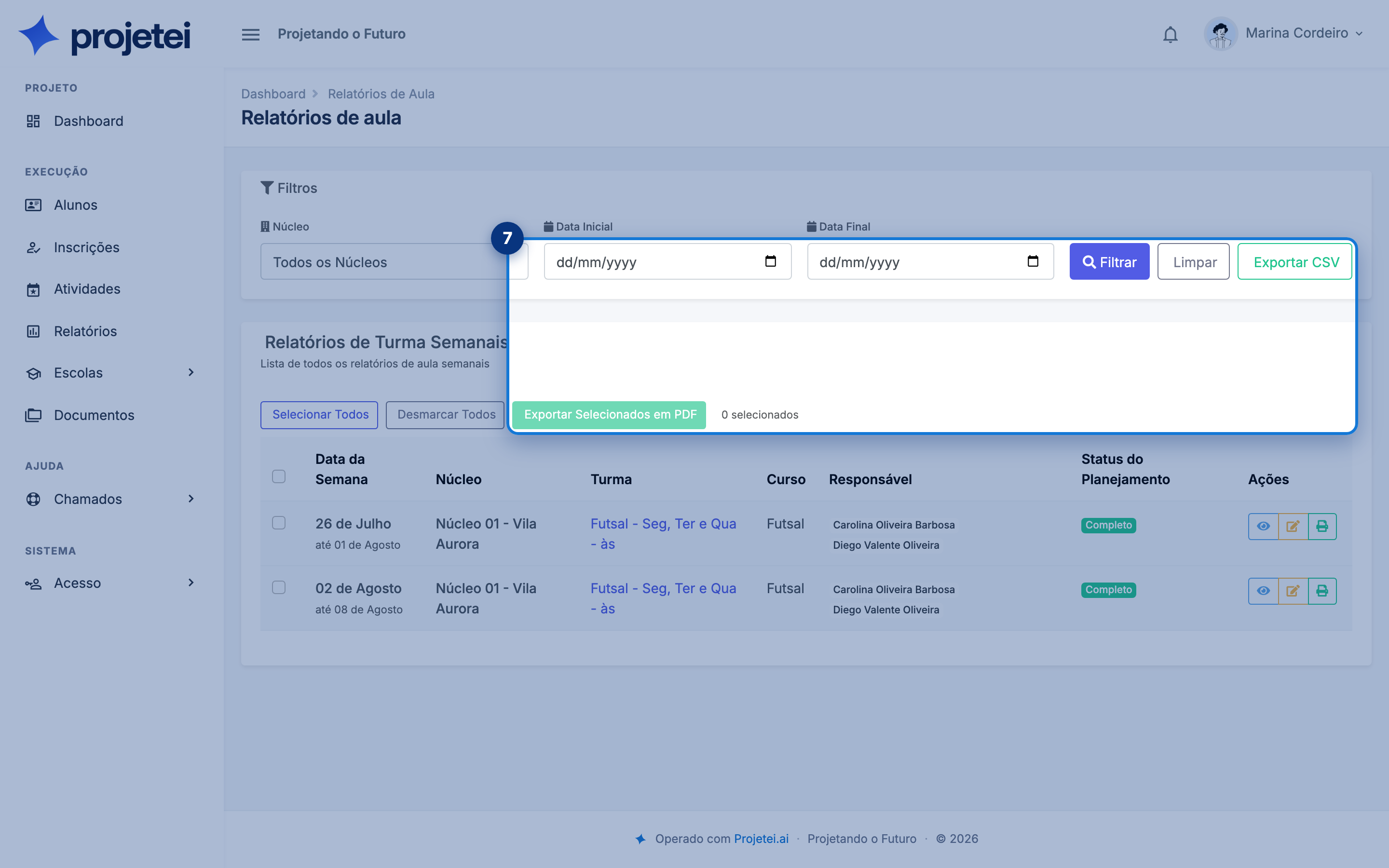Expand the Escolas submenu chevron
This screenshot has width=1389, height=868.
[x=191, y=373]
